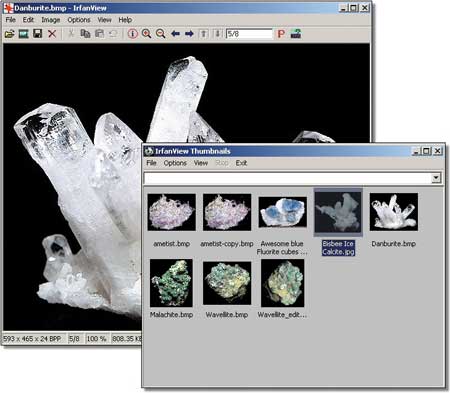Start slideshow from the toolbar icon
The image size is (450, 393).
[x=24, y=34]
